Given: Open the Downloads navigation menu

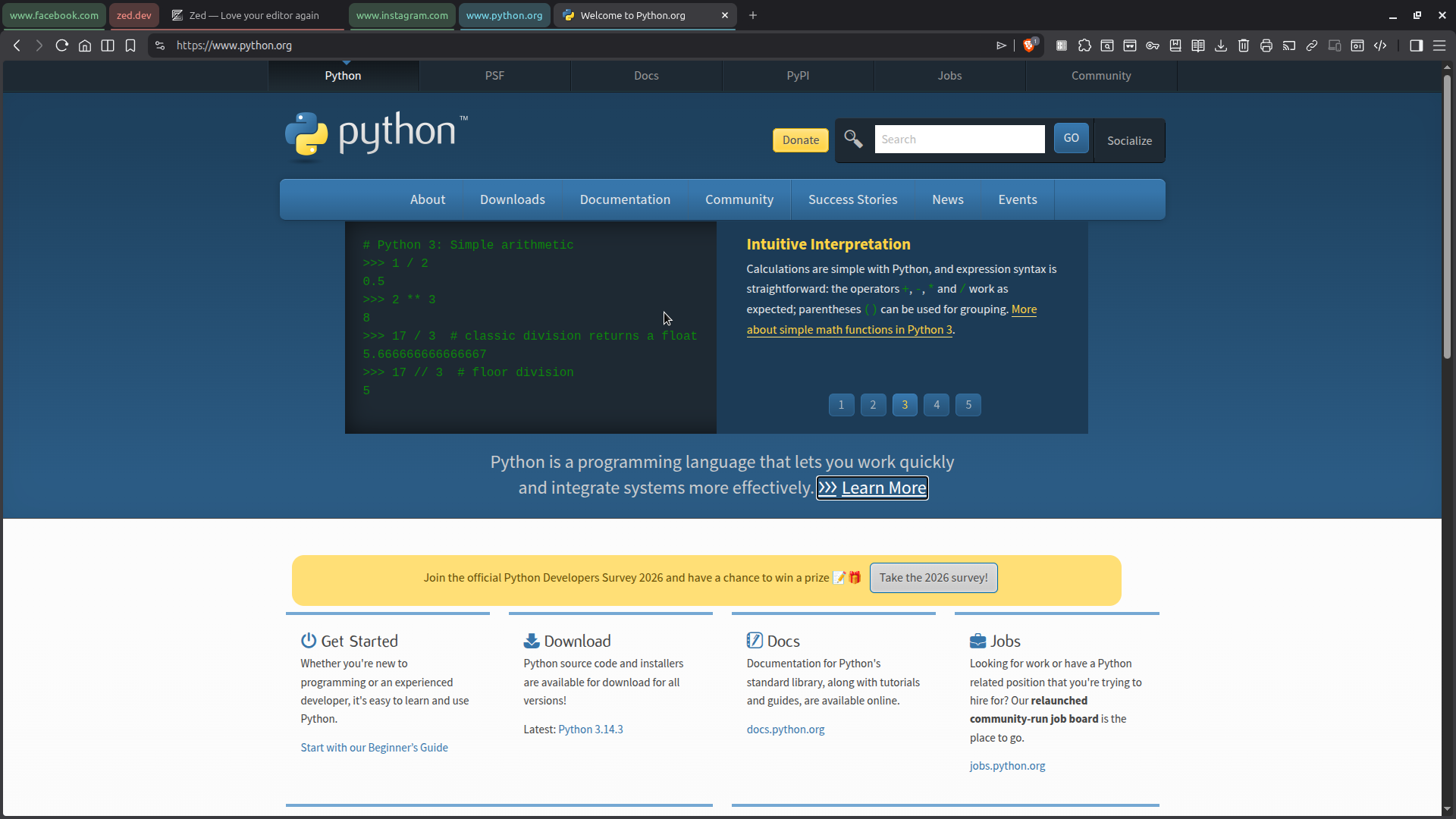Looking at the screenshot, I should 512,199.
